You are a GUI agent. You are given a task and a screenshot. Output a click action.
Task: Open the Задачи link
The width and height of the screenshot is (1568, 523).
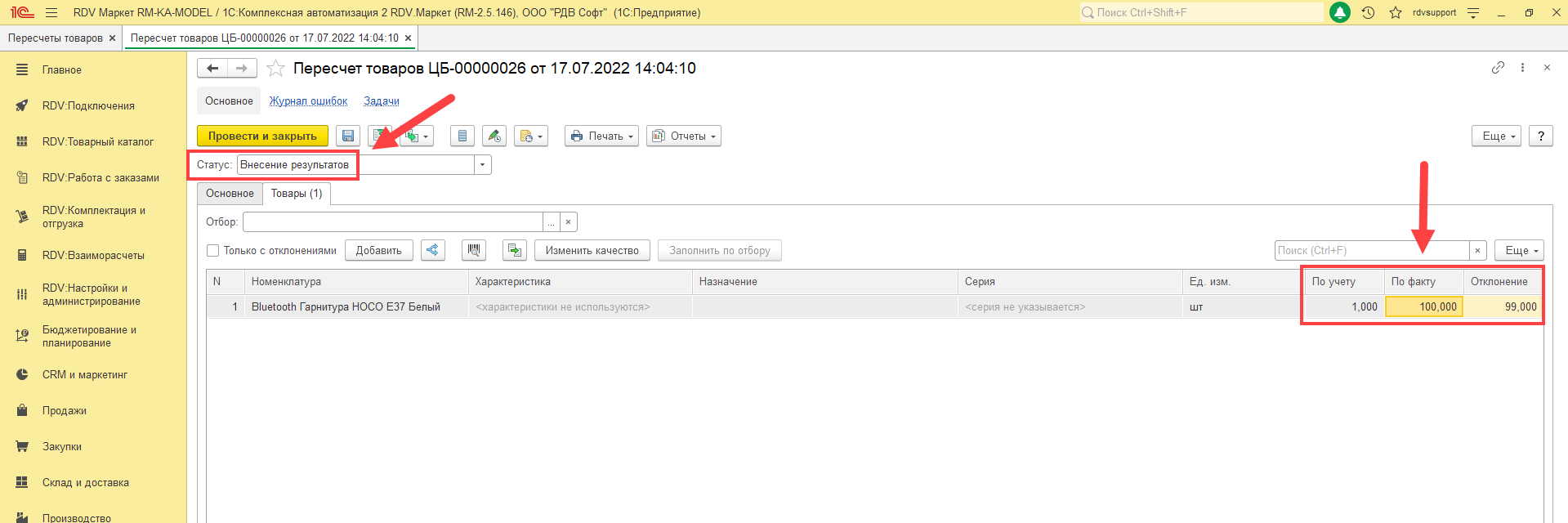coord(382,101)
